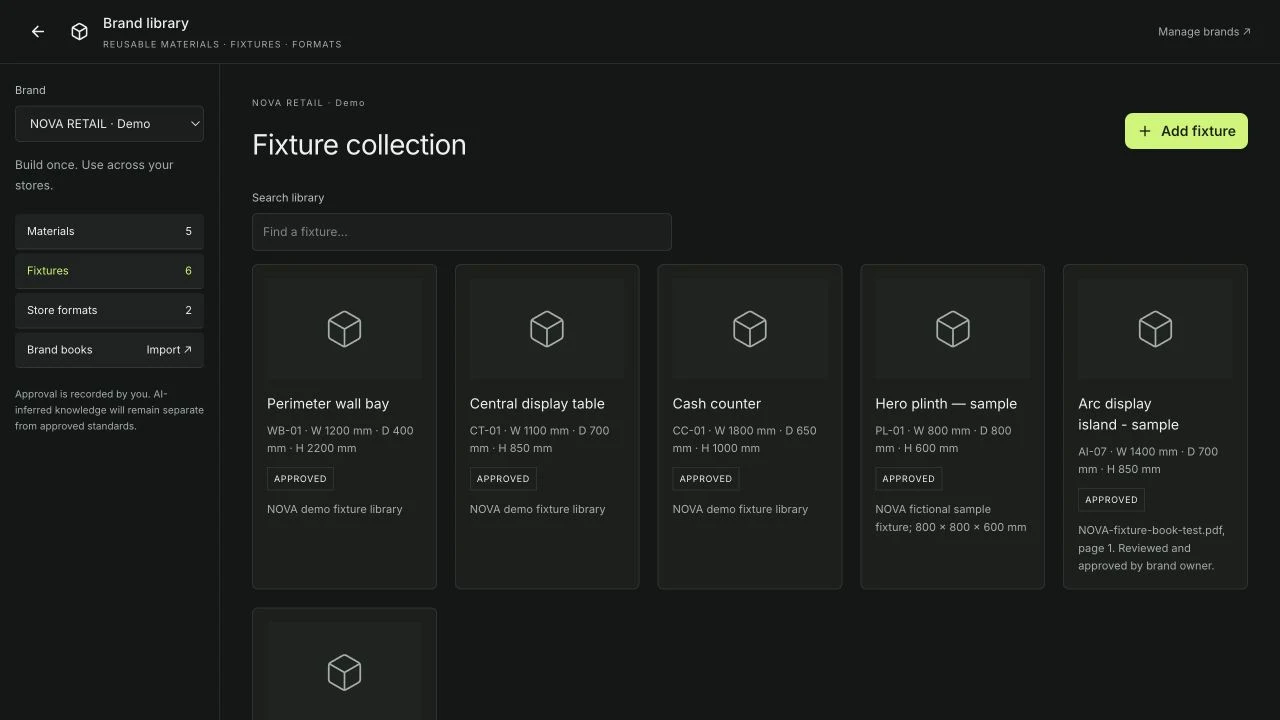The height and width of the screenshot is (720, 1280).
Task: Open the Manage brands link
Action: 1204,32
